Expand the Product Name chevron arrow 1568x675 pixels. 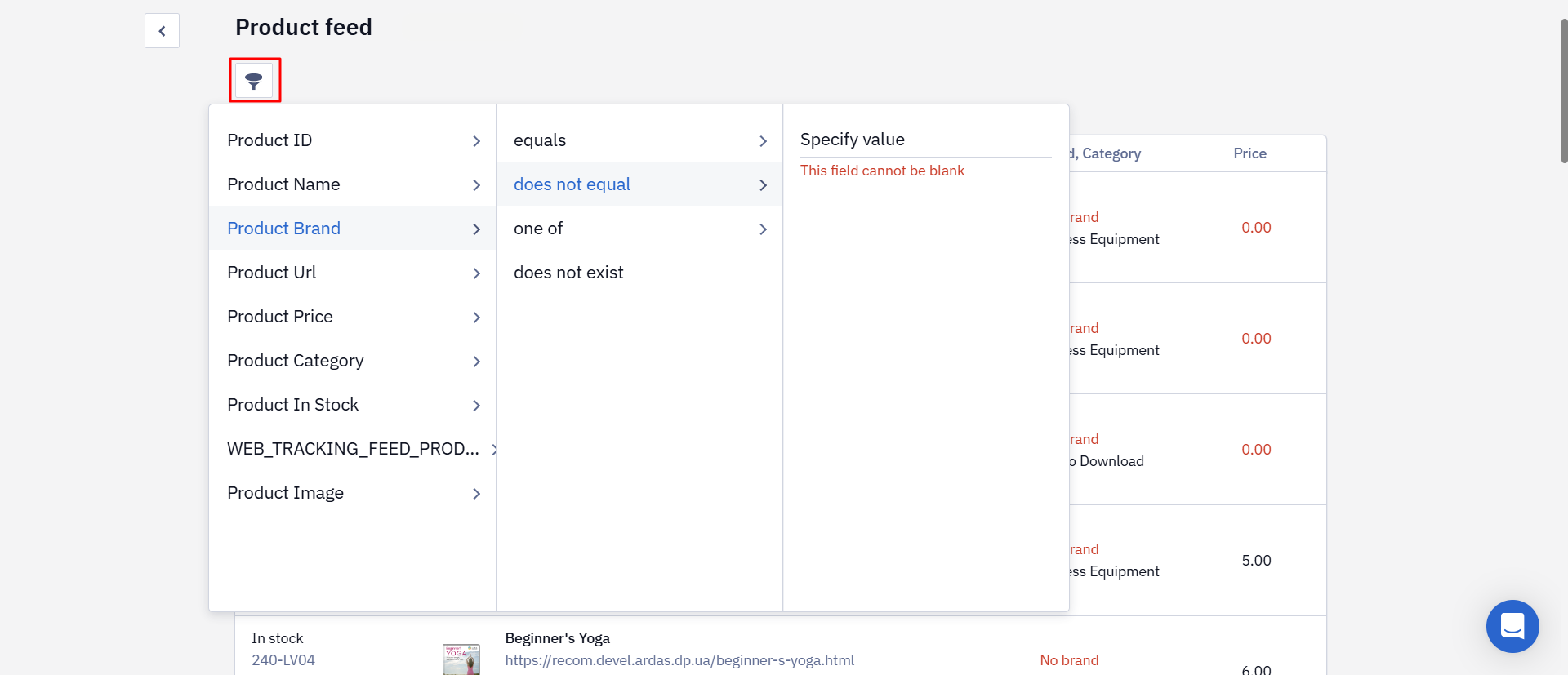[x=476, y=185]
